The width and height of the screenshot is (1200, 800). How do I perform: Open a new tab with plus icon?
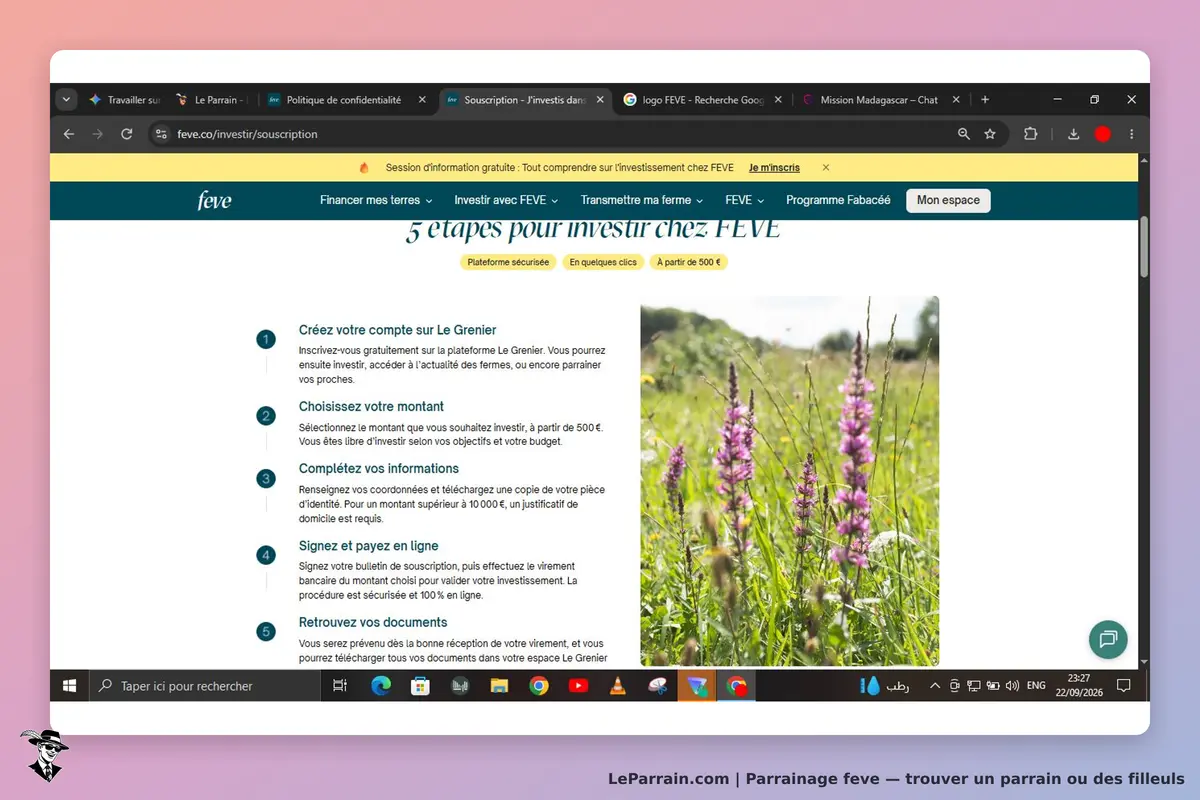985,100
